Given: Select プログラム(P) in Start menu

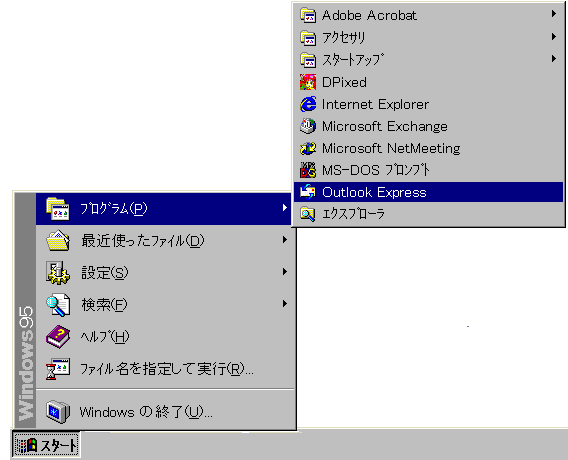Looking at the screenshot, I should (164, 209).
